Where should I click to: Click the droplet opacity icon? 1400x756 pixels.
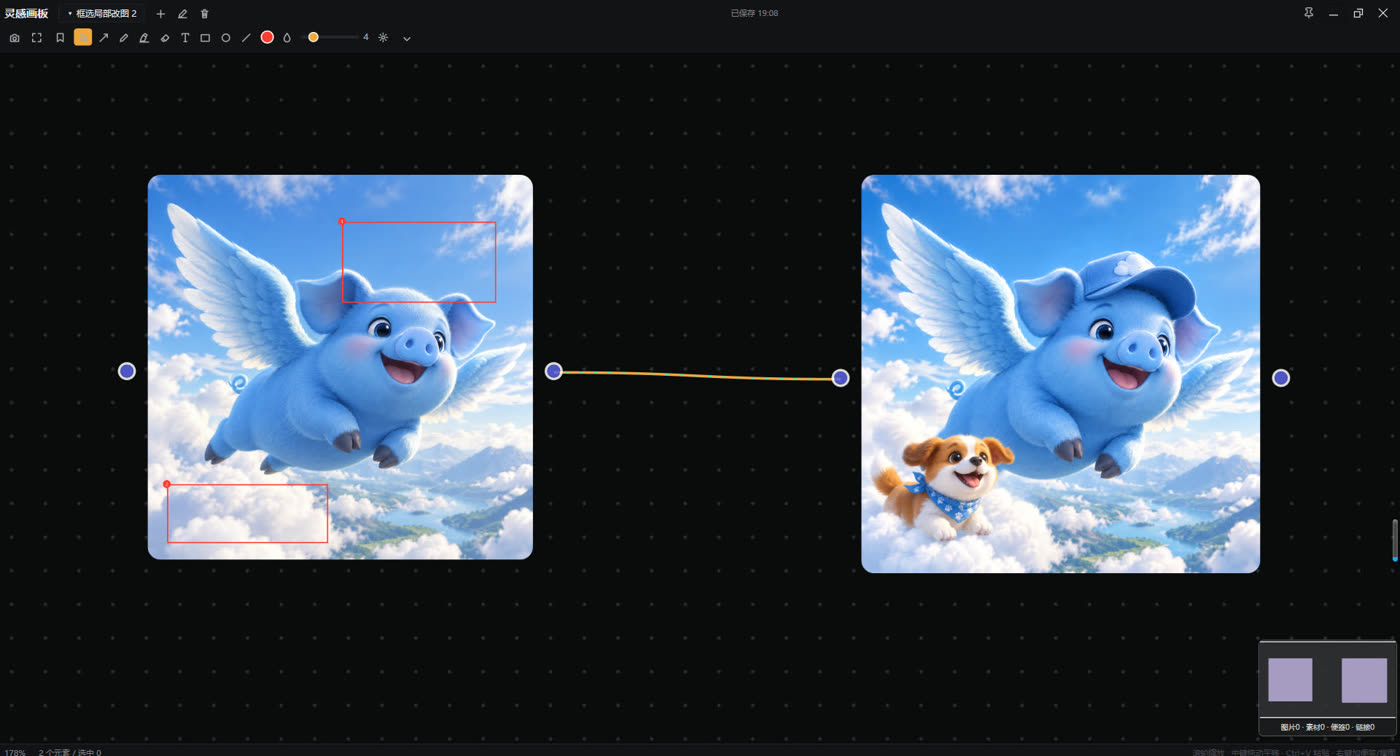click(x=287, y=38)
